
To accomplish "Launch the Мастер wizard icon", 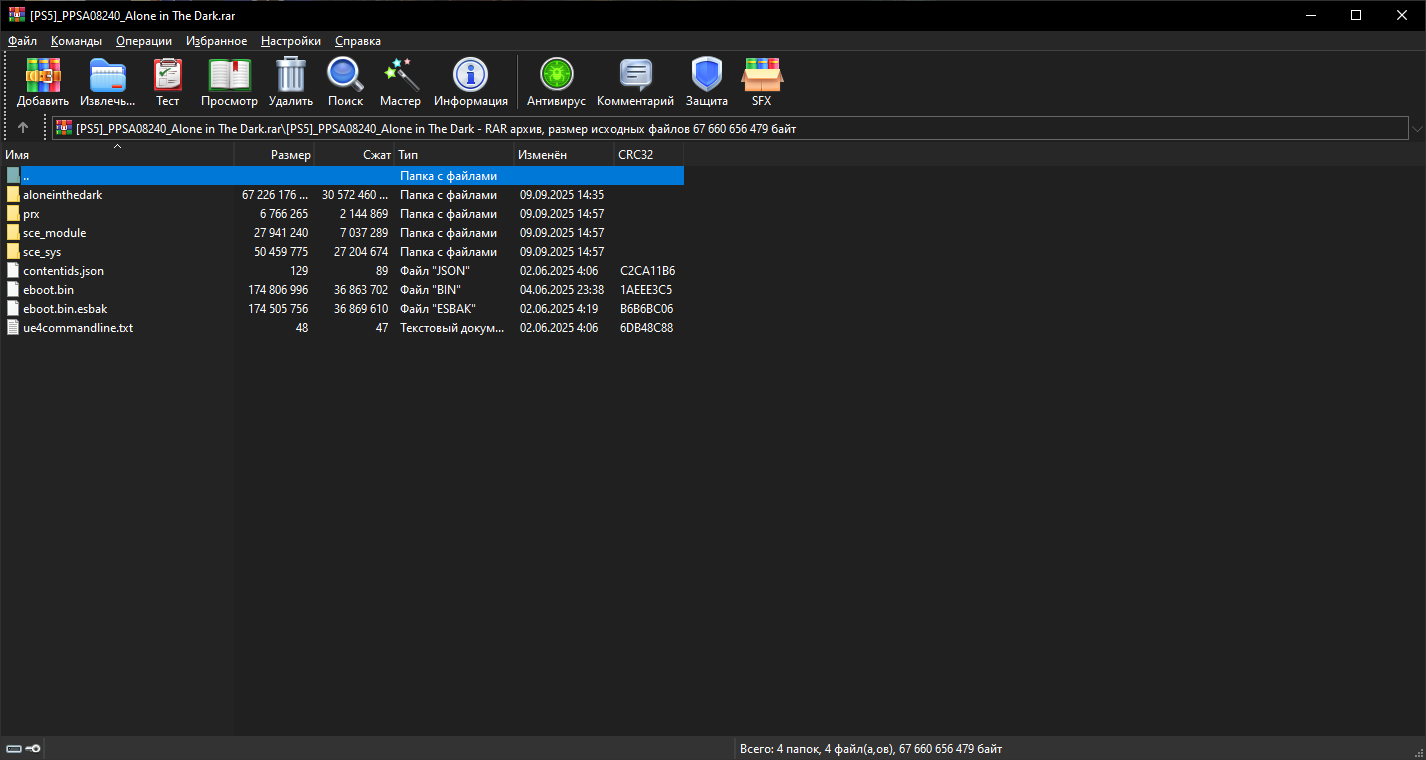I will point(401,74).
